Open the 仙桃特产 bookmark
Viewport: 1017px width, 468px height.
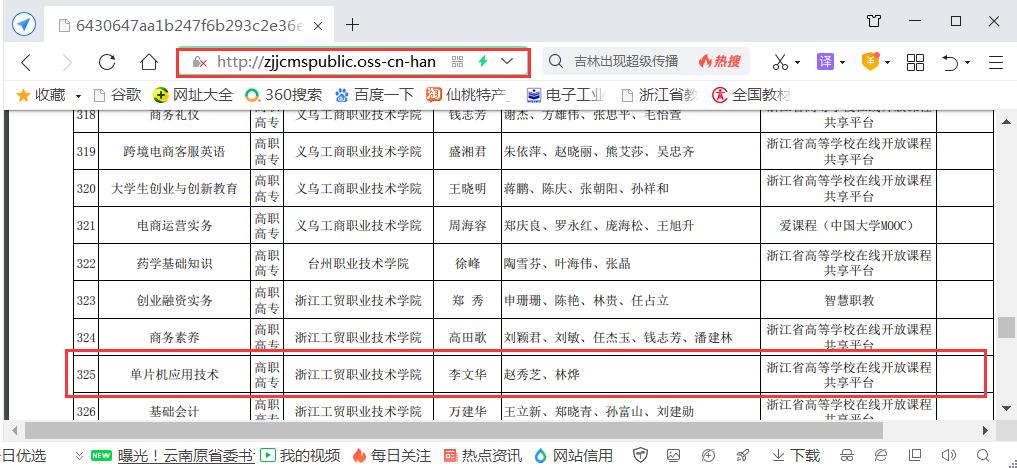[468, 95]
